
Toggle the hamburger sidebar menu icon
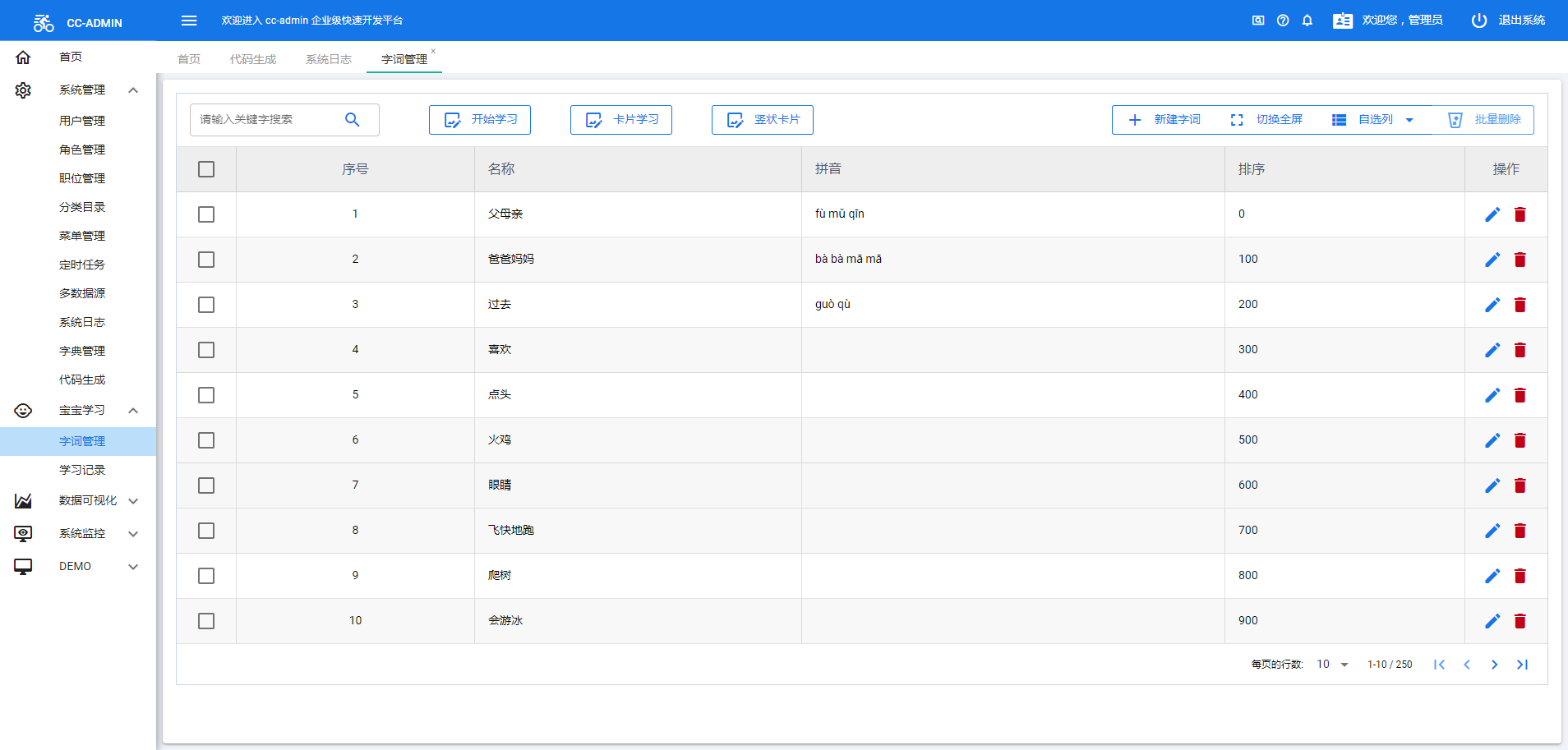[x=189, y=21]
